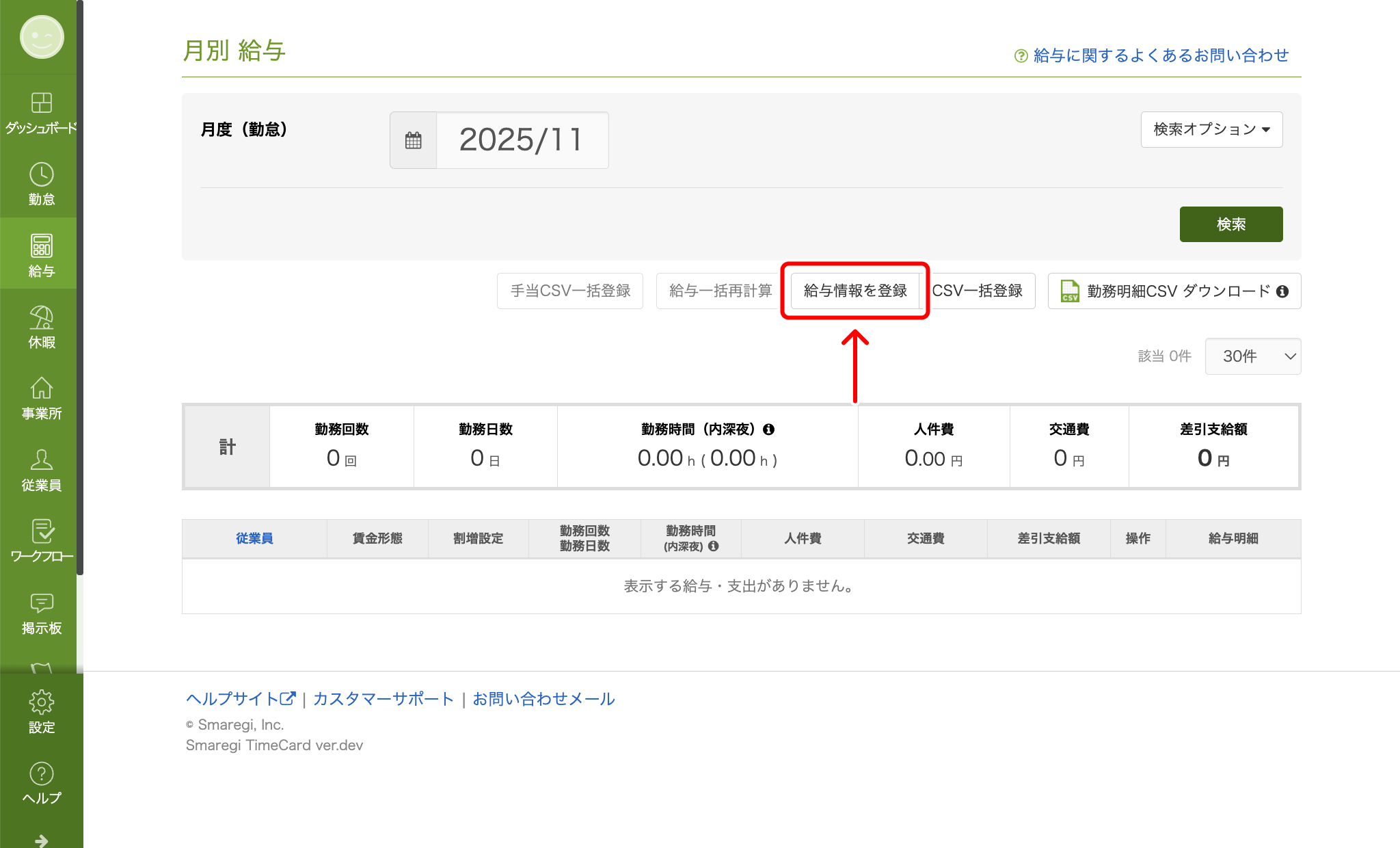Image resolution: width=1400 pixels, height=848 pixels.
Task: Select the 給与 sidebar menu item
Action: point(41,254)
